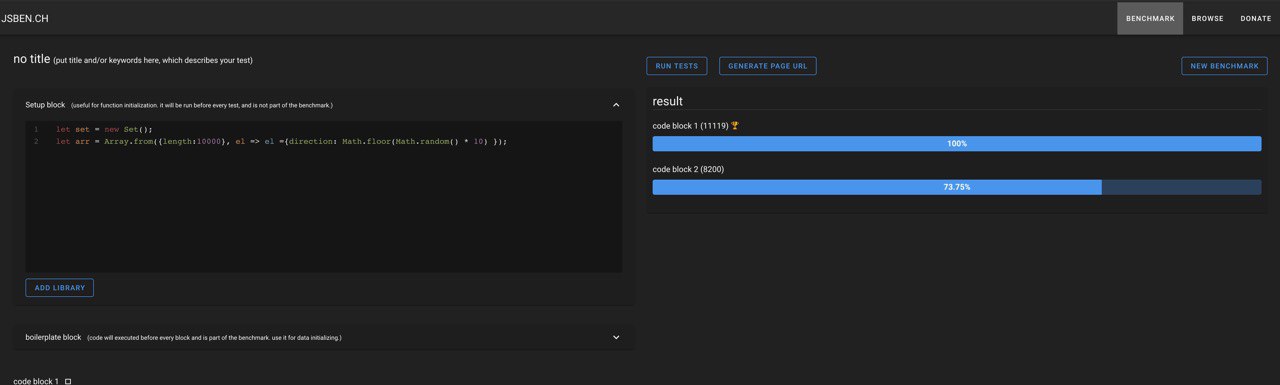Click the 'code block 2 (8200)' result label
Screen dimensions: 1280x385
point(689,169)
